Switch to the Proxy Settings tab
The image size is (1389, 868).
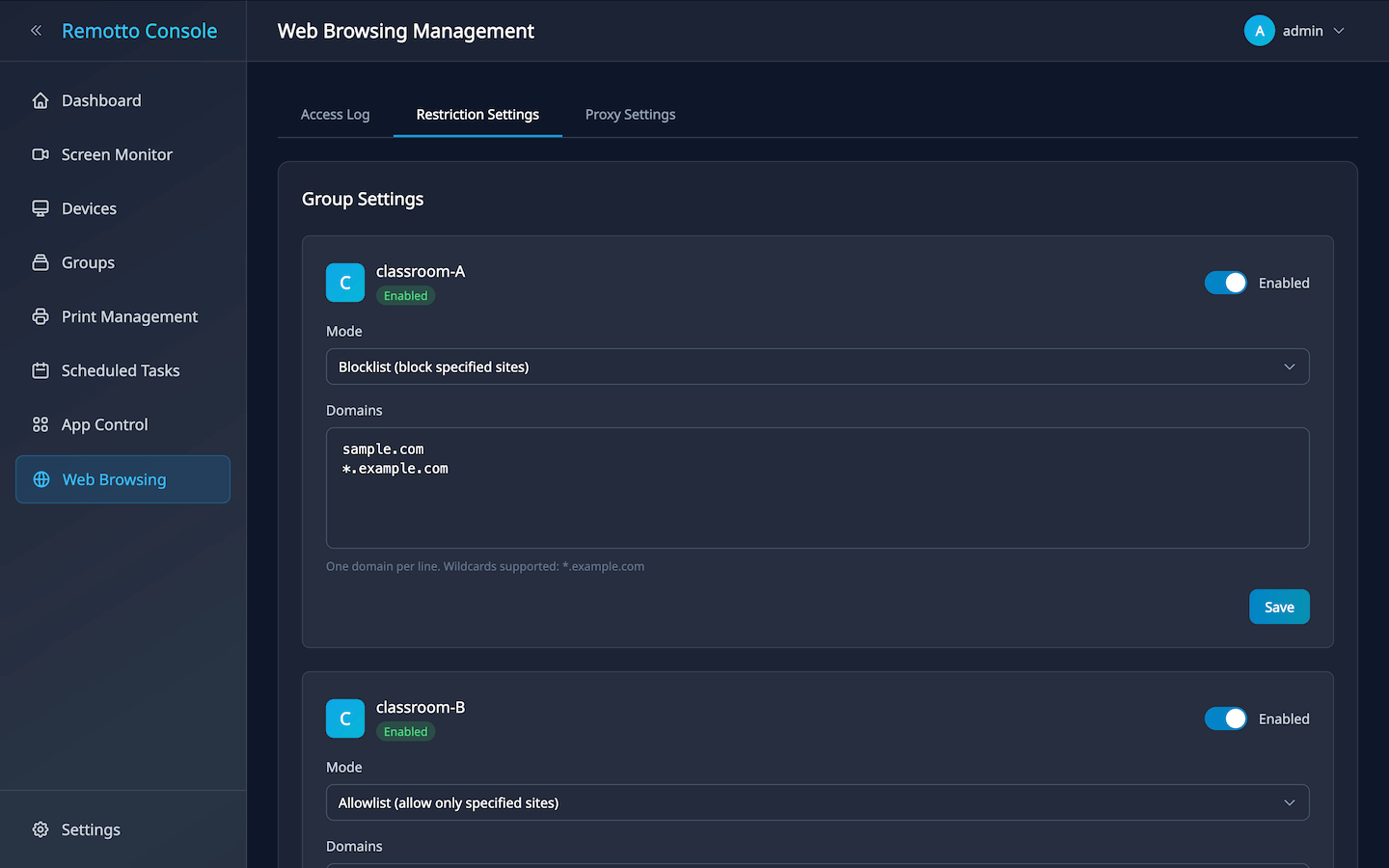click(630, 115)
